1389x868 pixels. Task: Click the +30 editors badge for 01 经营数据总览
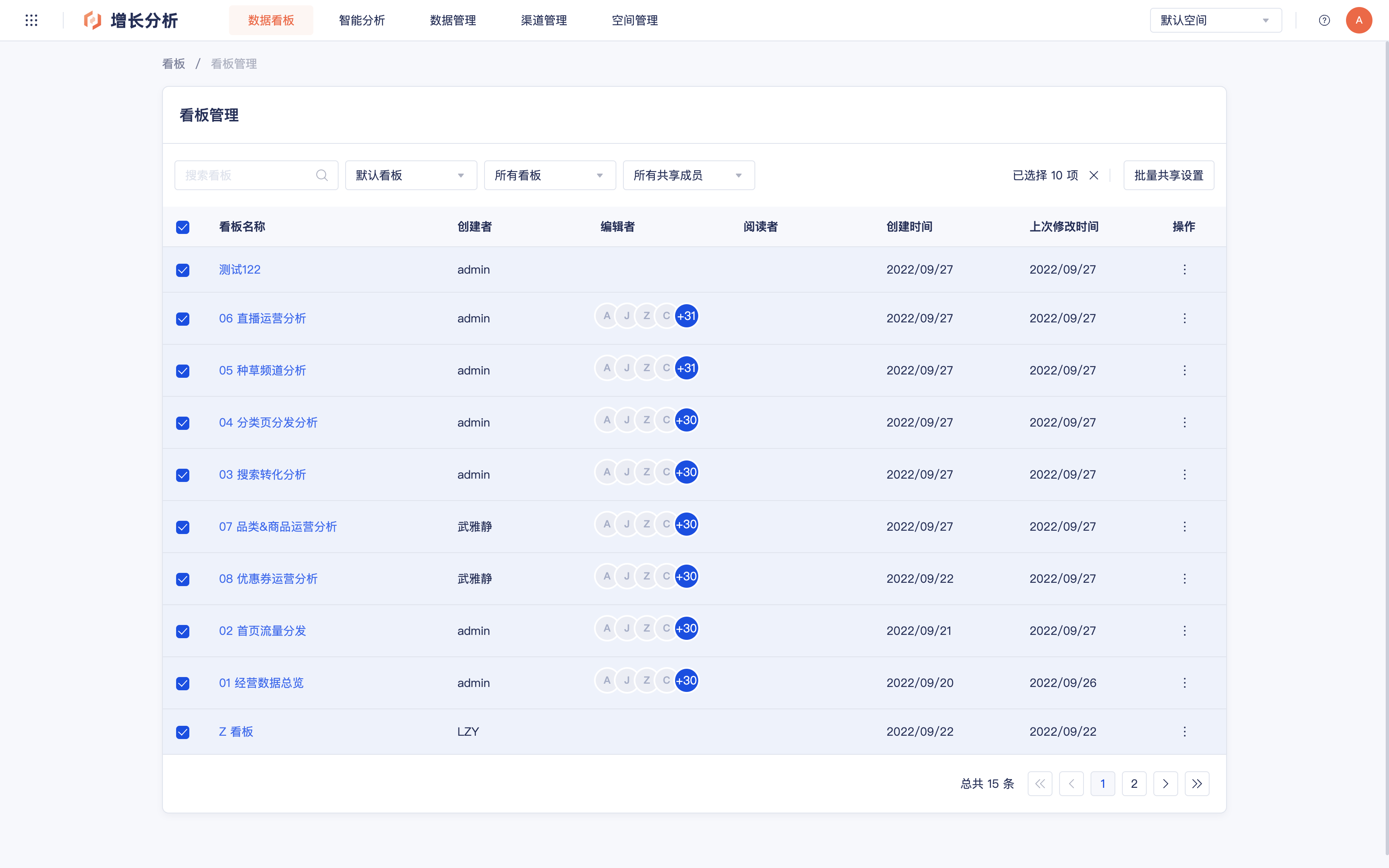[687, 680]
